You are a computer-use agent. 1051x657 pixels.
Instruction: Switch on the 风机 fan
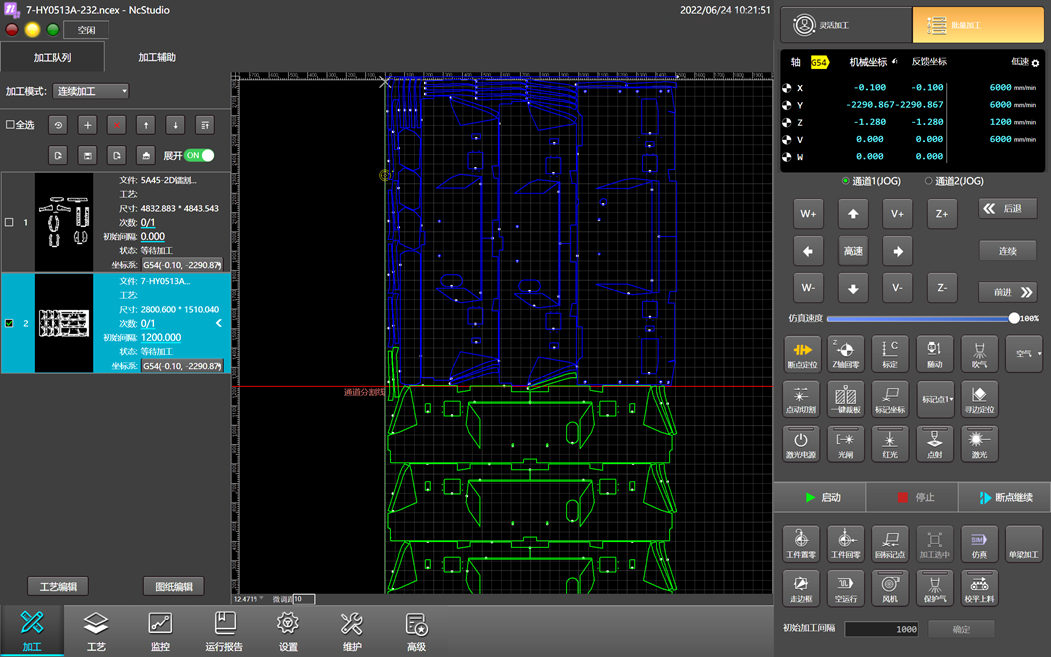[889, 587]
